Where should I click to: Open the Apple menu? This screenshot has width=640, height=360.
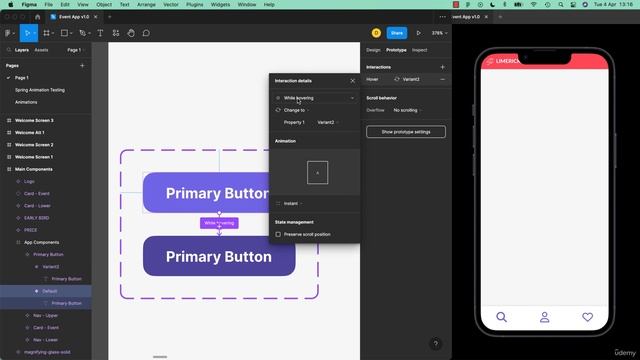tap(11, 4)
